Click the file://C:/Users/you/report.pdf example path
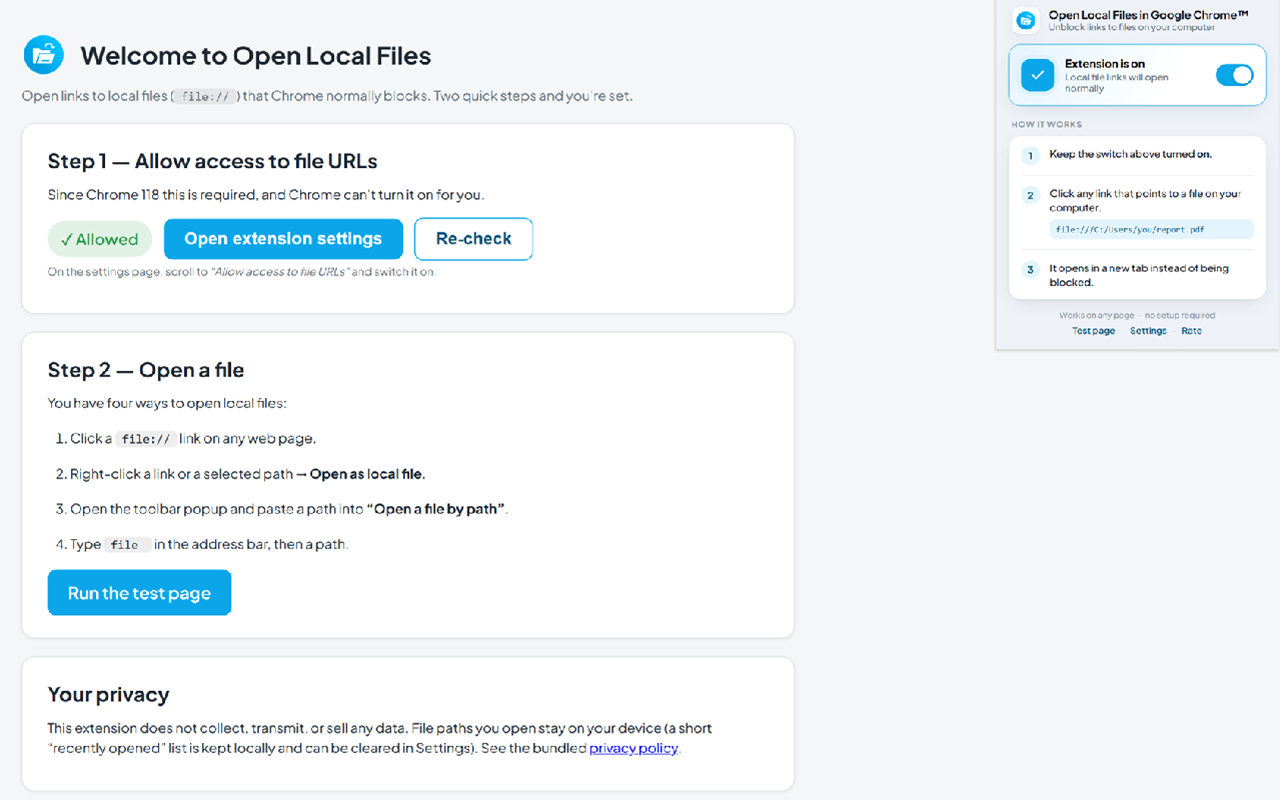 point(1151,229)
